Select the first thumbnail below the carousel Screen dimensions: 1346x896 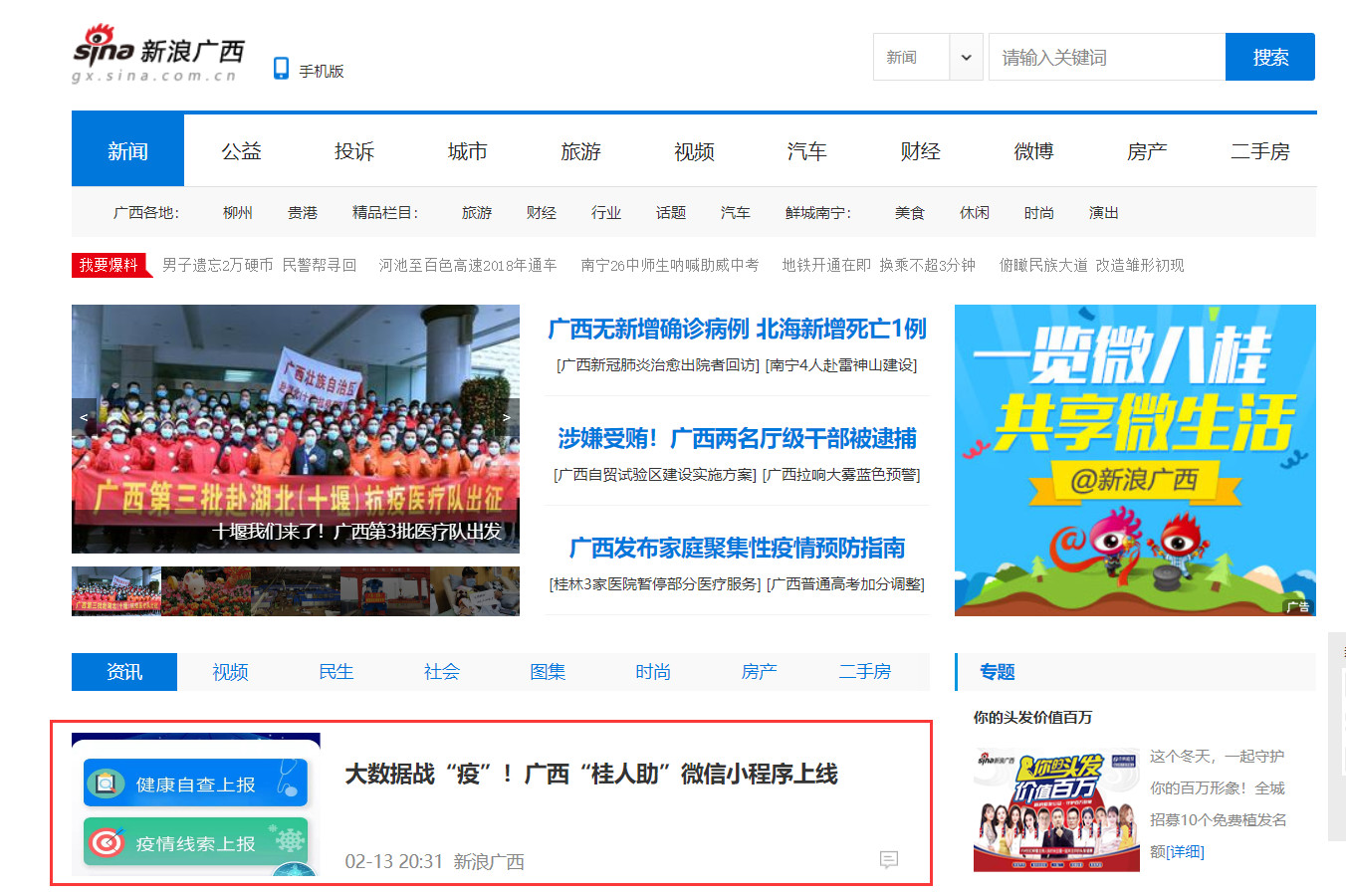[x=115, y=591]
